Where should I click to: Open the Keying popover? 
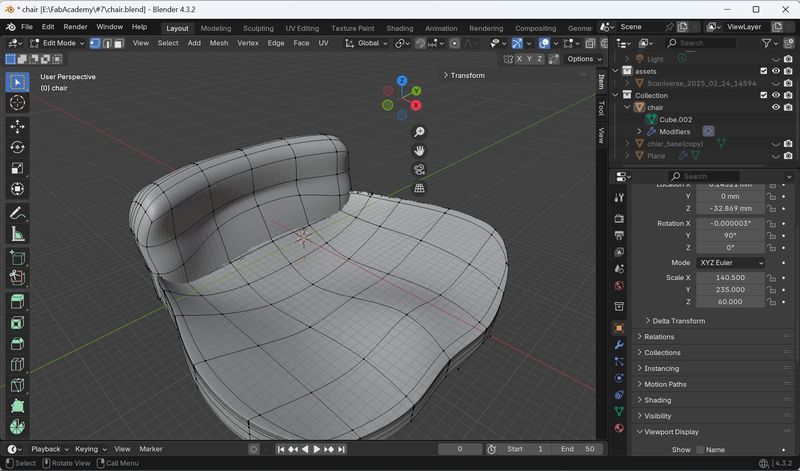(x=91, y=449)
